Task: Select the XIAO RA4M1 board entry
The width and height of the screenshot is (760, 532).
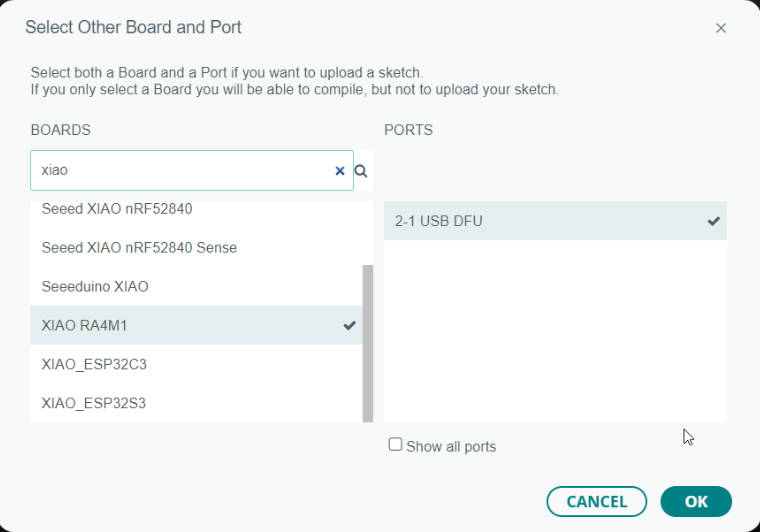Action: (x=196, y=325)
